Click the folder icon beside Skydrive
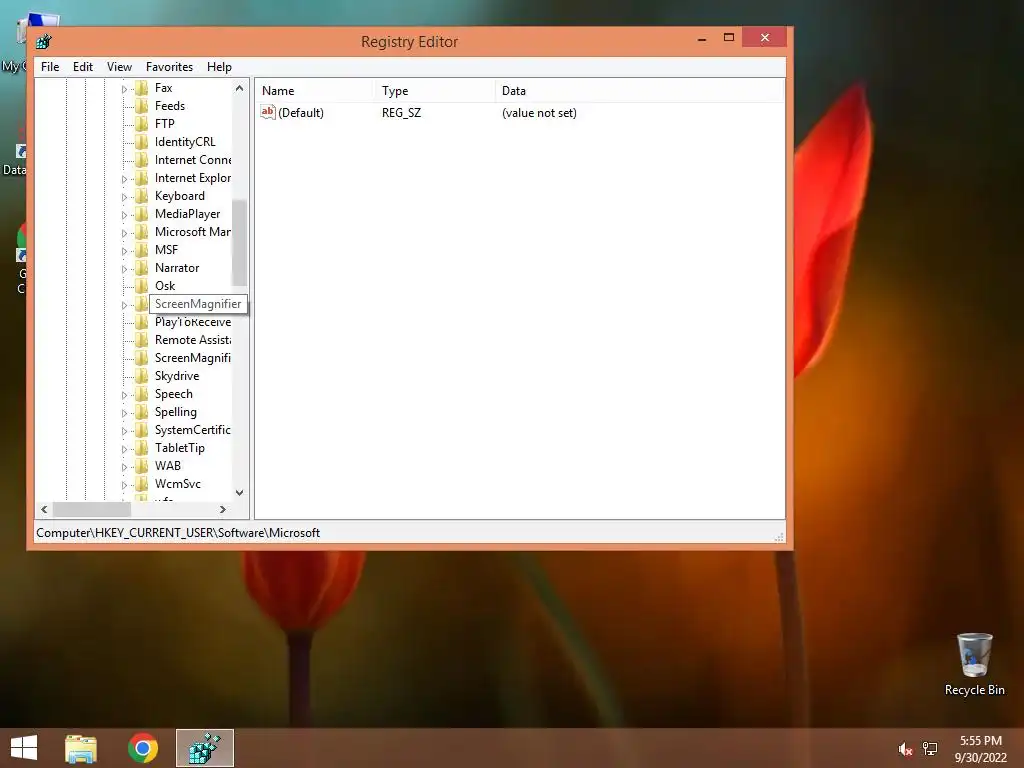The height and width of the screenshot is (768, 1024). [141, 376]
